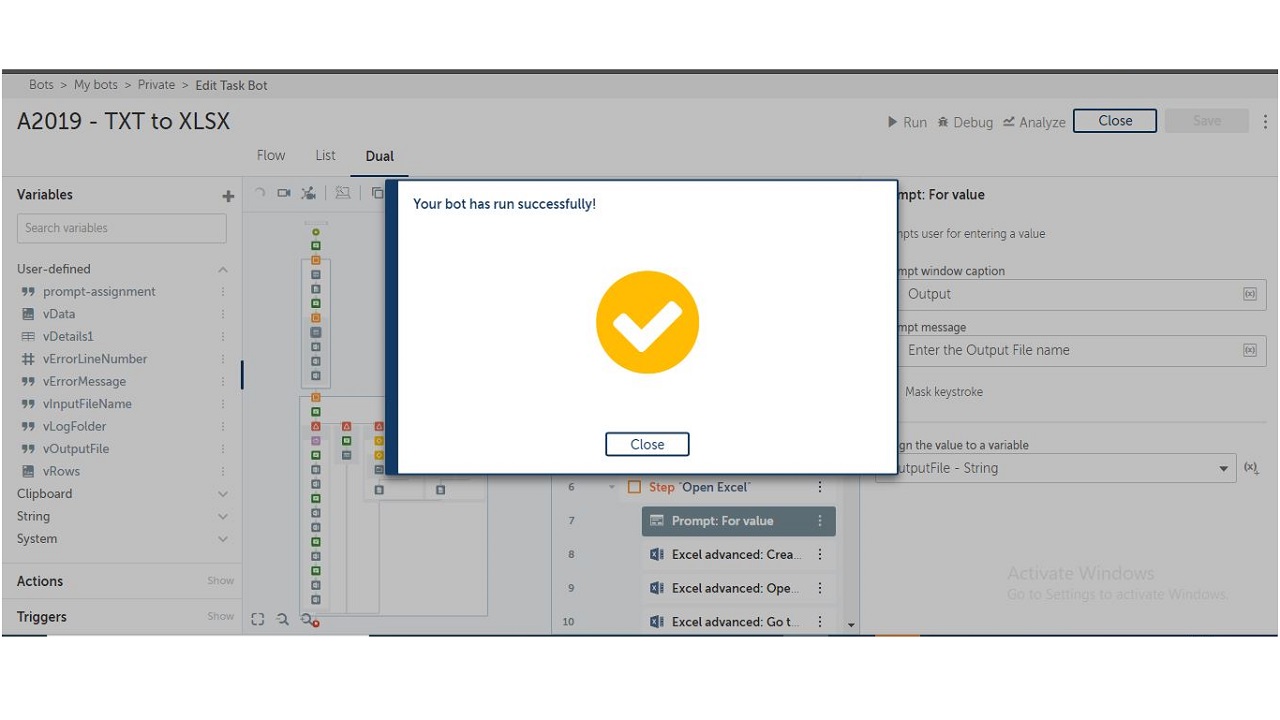
Task: Show the Actions panel
Action: click(220, 581)
